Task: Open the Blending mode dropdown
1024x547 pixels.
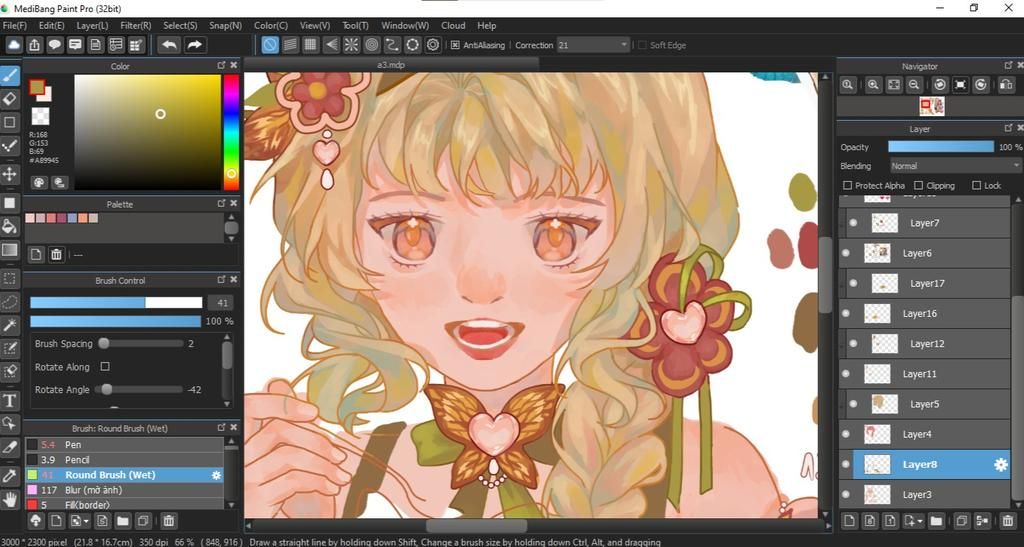Action: pos(954,166)
